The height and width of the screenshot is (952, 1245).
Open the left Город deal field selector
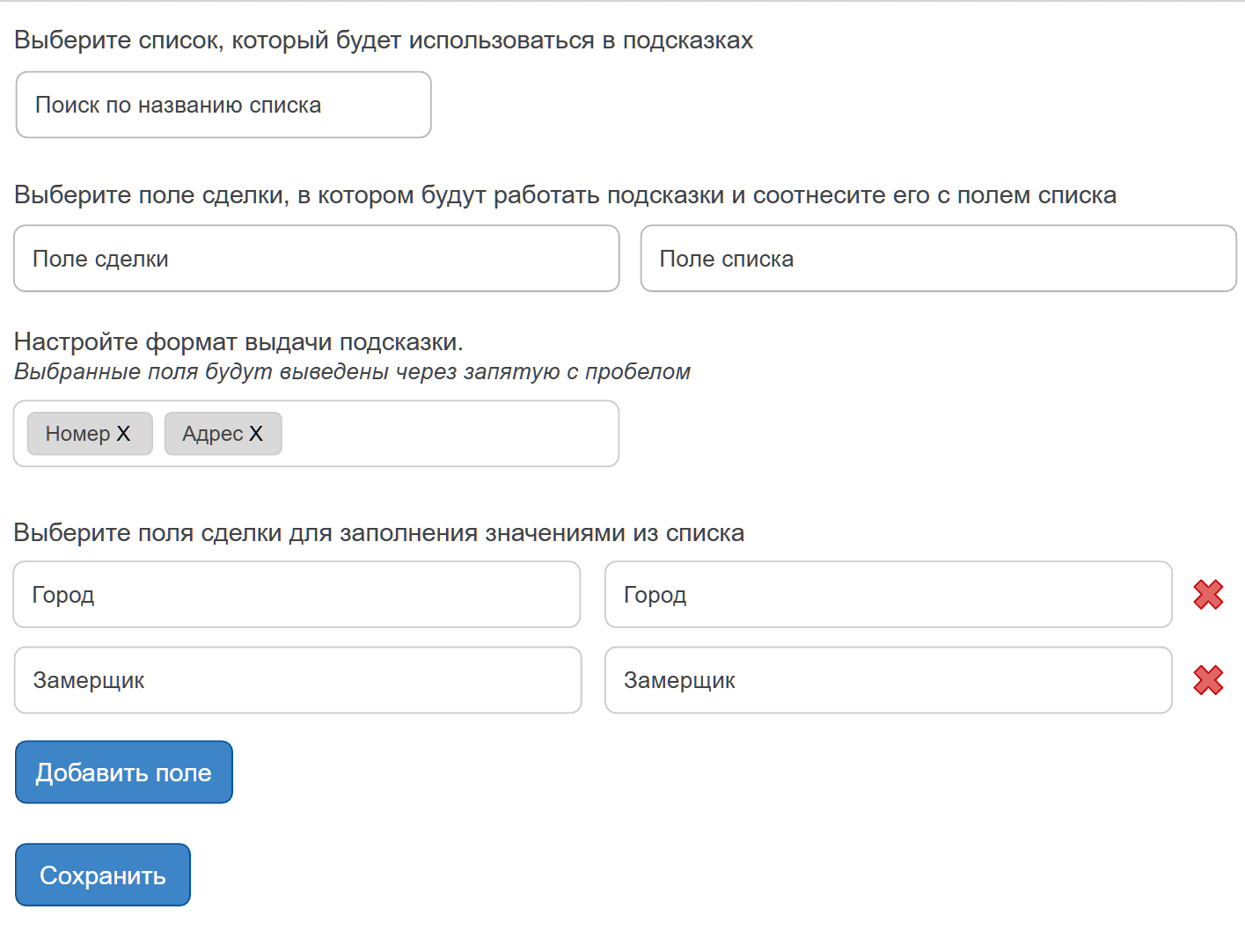297,595
